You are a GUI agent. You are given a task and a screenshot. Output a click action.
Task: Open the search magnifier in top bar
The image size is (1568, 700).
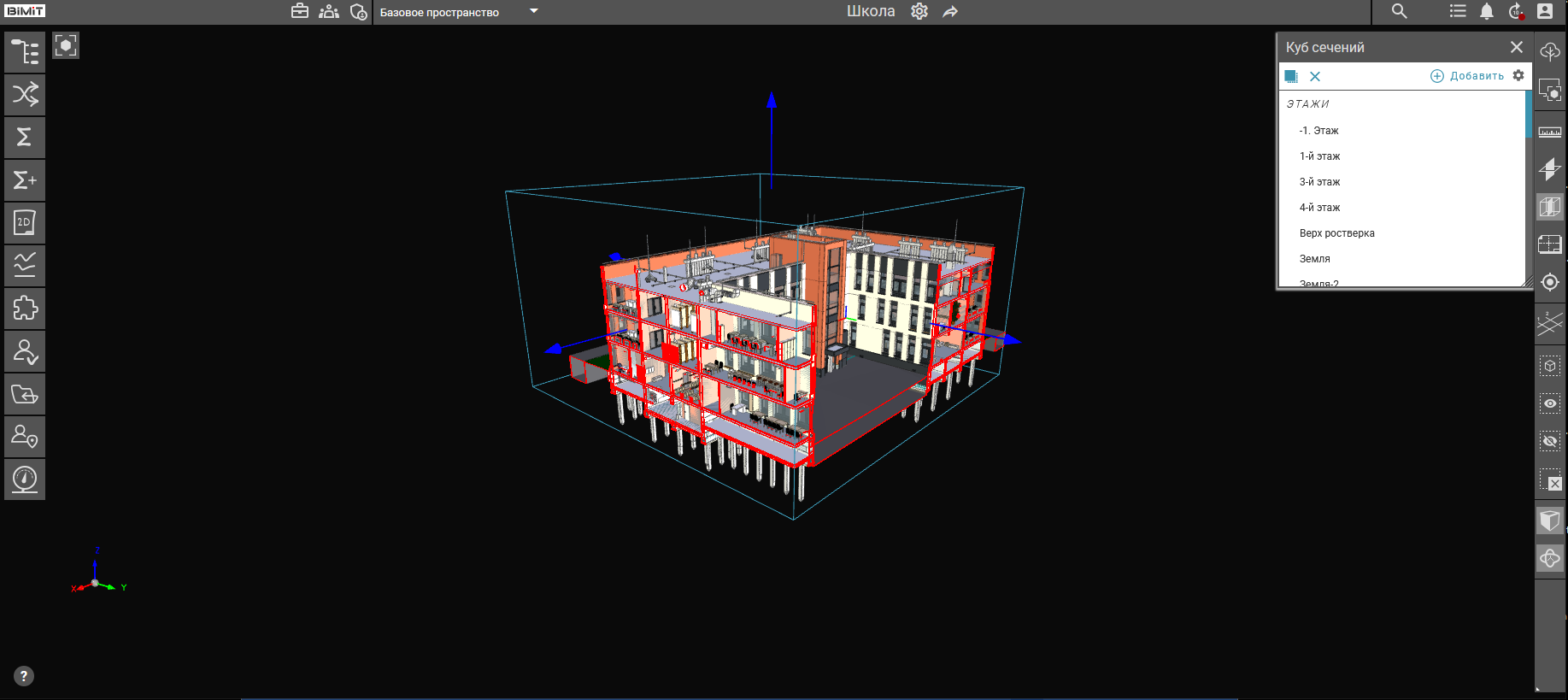tap(1399, 11)
